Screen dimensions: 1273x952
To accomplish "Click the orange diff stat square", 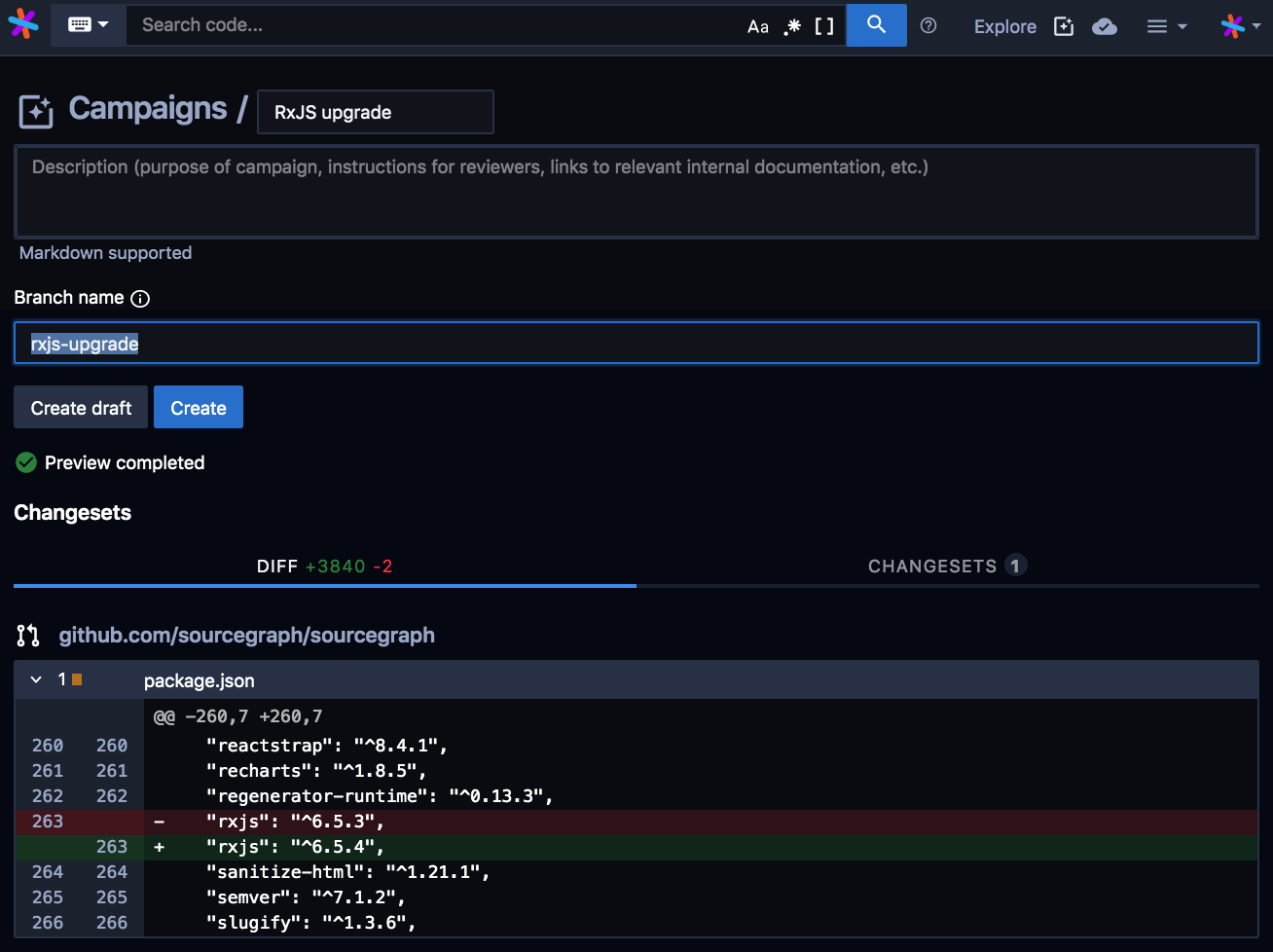I will pyautogui.click(x=77, y=679).
